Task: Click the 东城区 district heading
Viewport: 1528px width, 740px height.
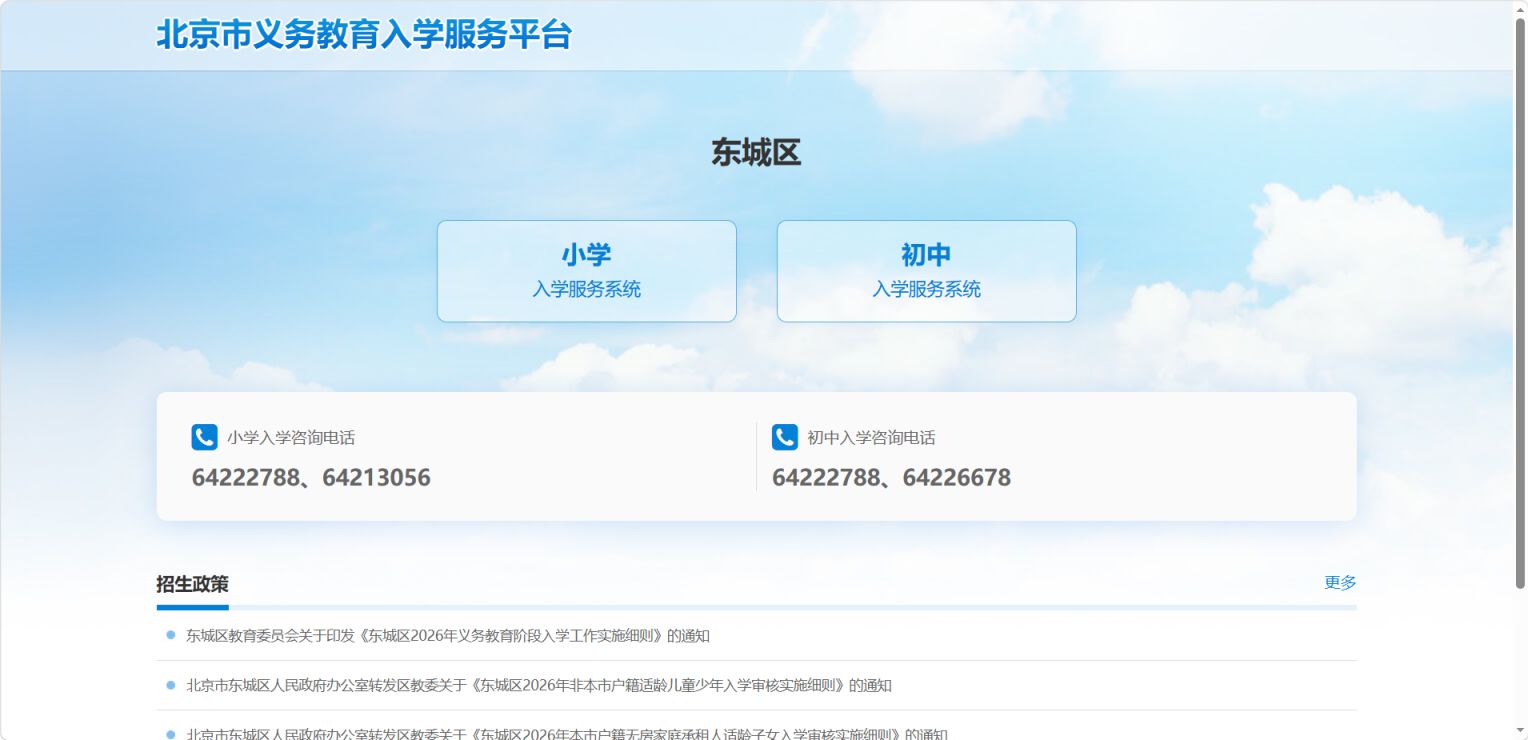Action: tap(756, 153)
